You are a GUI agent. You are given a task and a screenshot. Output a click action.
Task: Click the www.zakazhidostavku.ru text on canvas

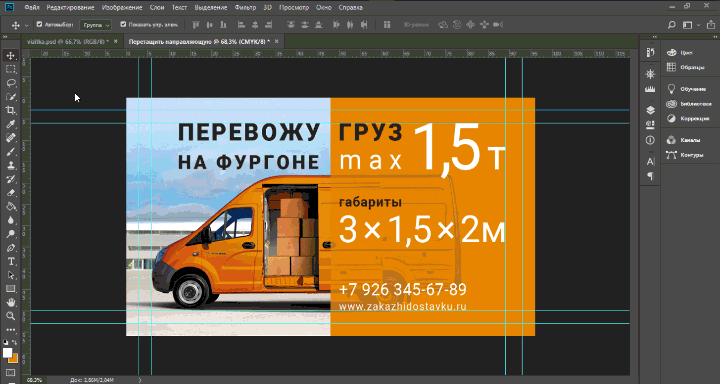[402, 306]
